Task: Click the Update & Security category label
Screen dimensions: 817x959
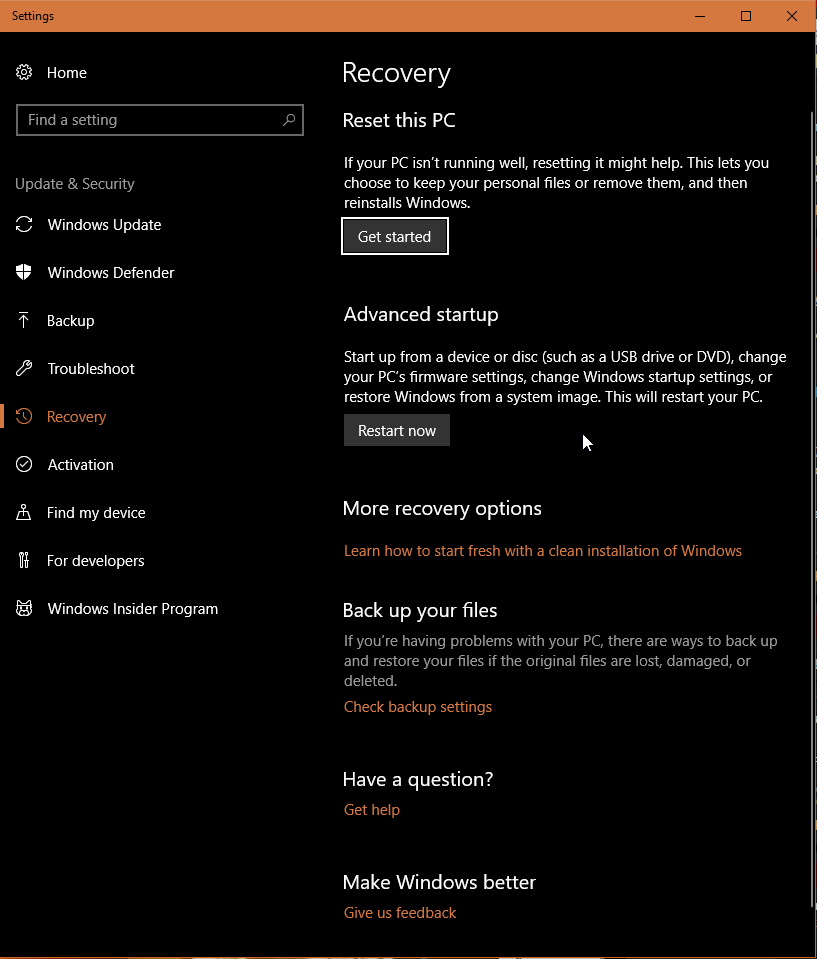Action: (75, 183)
